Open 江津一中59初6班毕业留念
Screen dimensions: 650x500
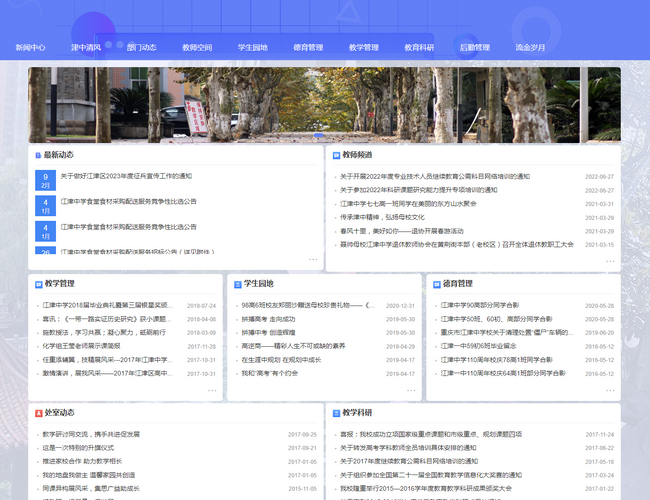pos(478,346)
